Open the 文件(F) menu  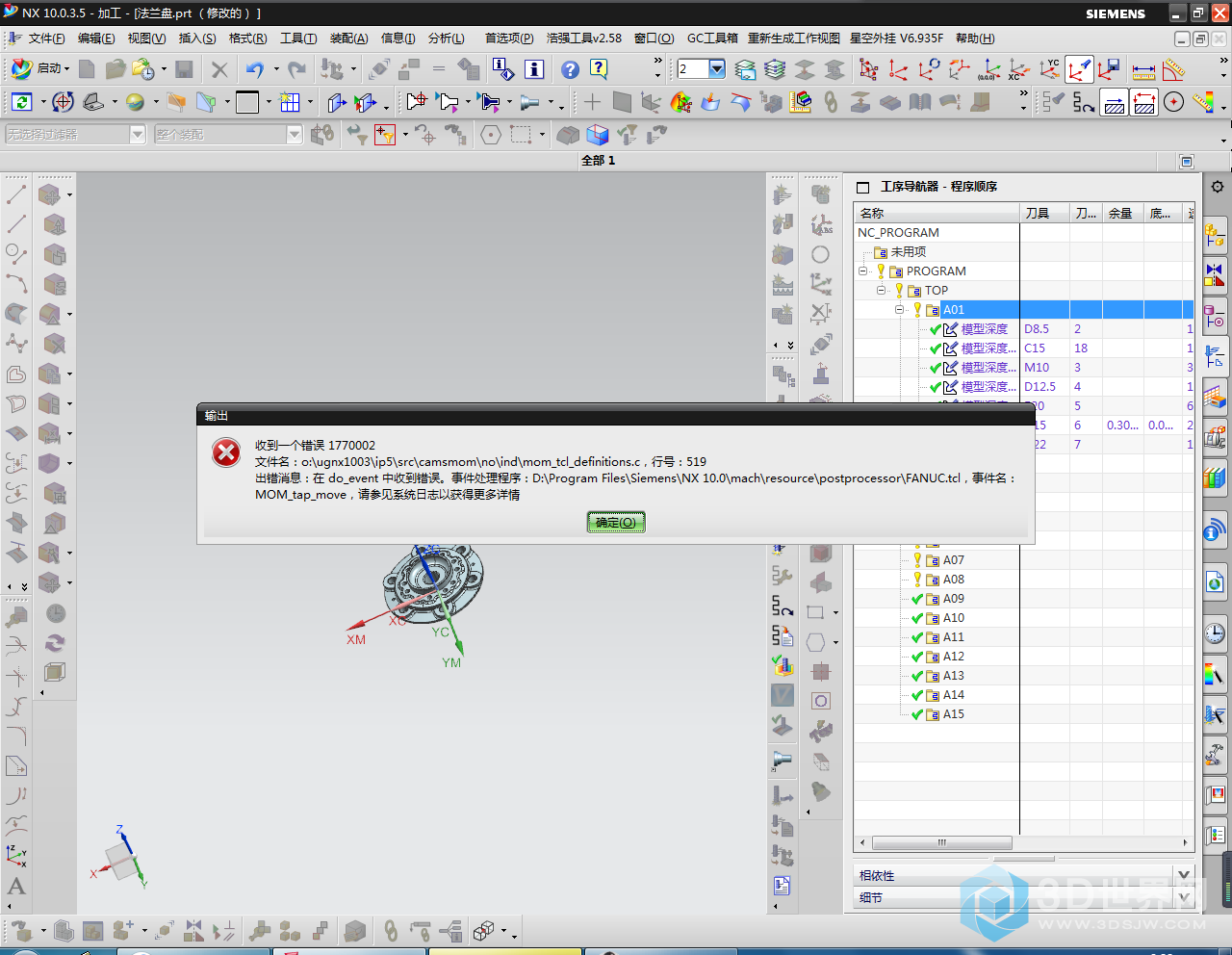46,39
